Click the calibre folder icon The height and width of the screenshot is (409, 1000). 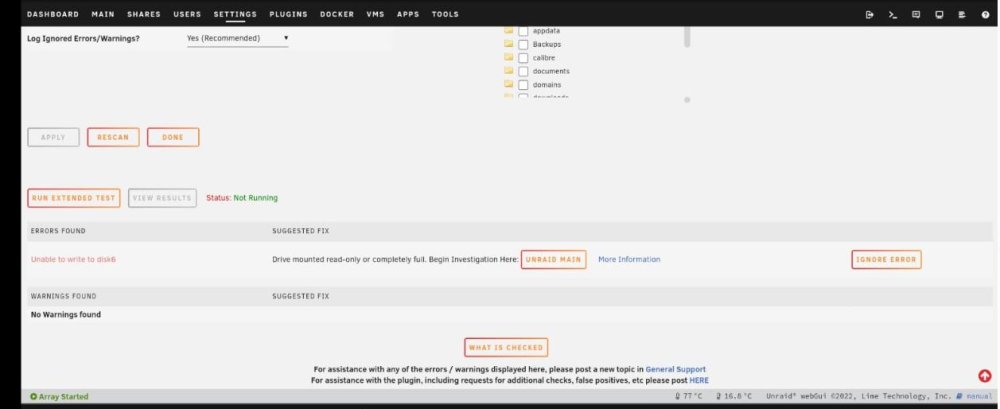click(509, 57)
